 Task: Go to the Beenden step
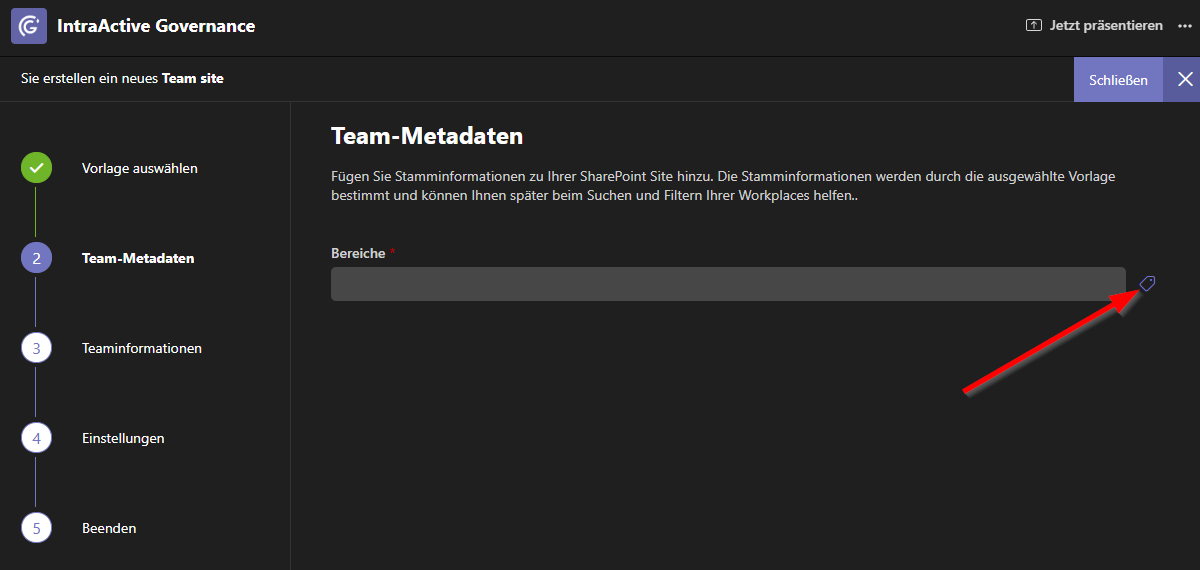[x=109, y=528]
